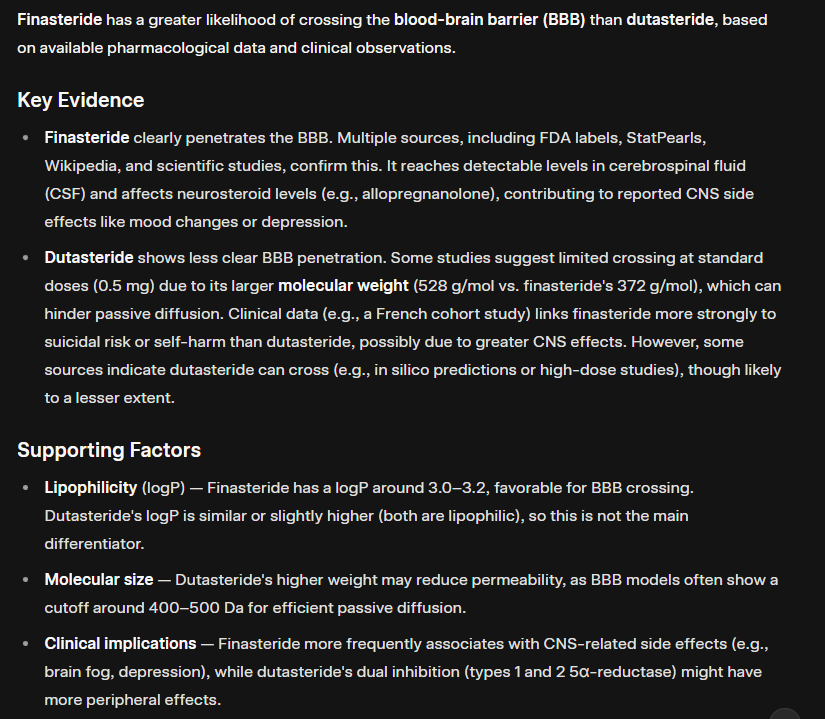Click the bold "Lipophilicity" label
Image resolution: width=825 pixels, height=719 pixels.
point(91,488)
